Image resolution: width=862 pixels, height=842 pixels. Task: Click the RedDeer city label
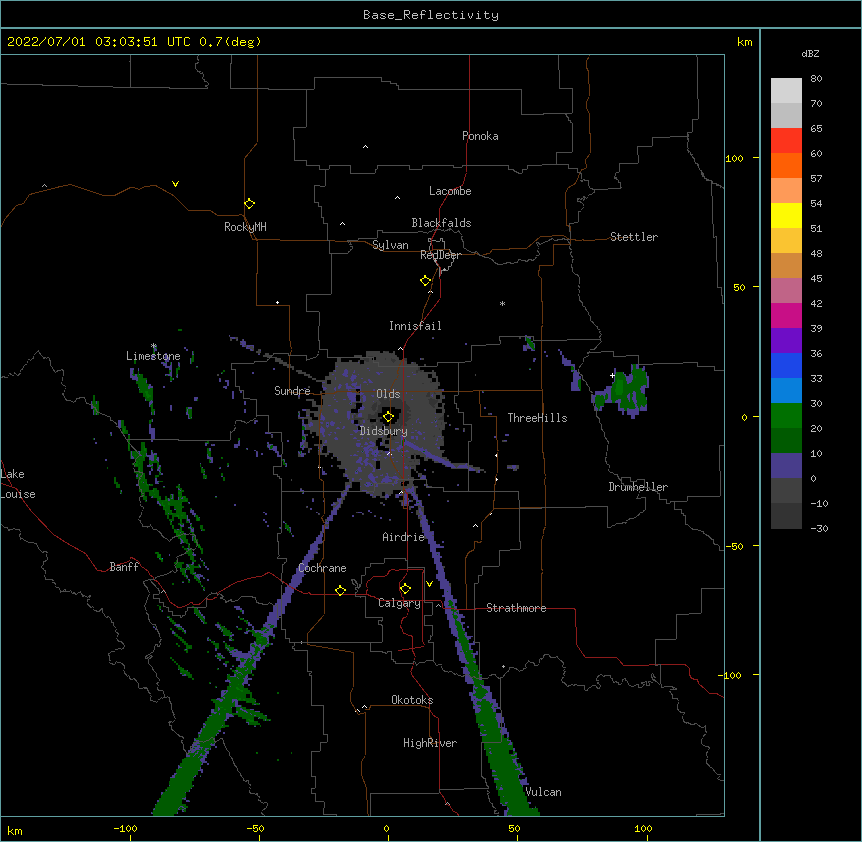point(440,255)
